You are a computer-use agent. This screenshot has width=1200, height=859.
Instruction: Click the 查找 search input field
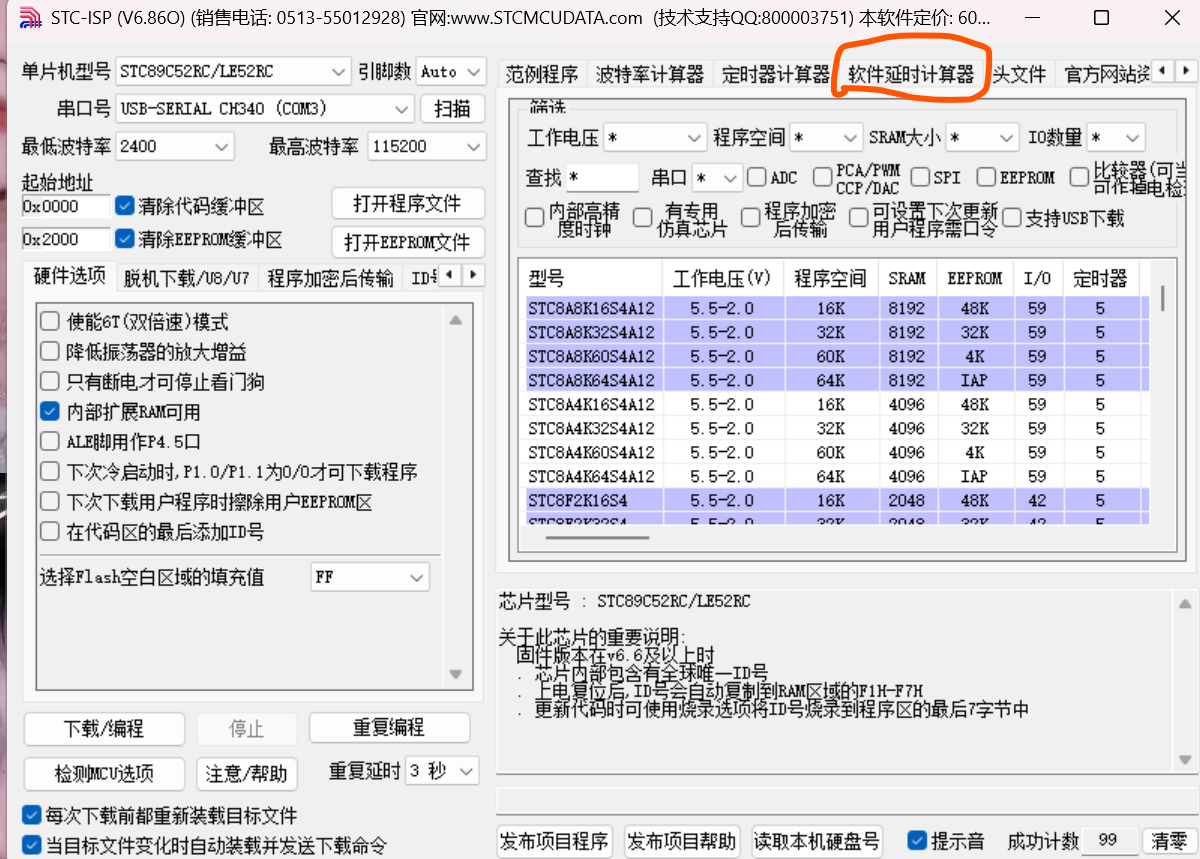coord(603,178)
